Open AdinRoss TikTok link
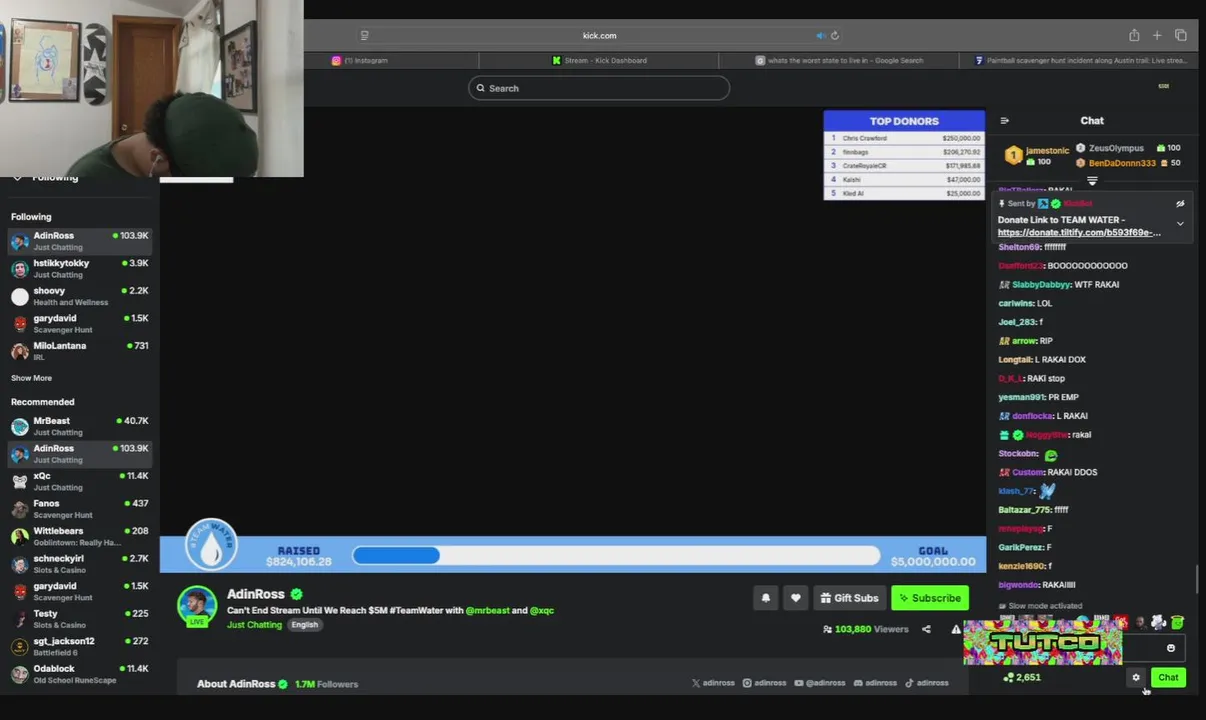1206x720 pixels. click(927, 683)
